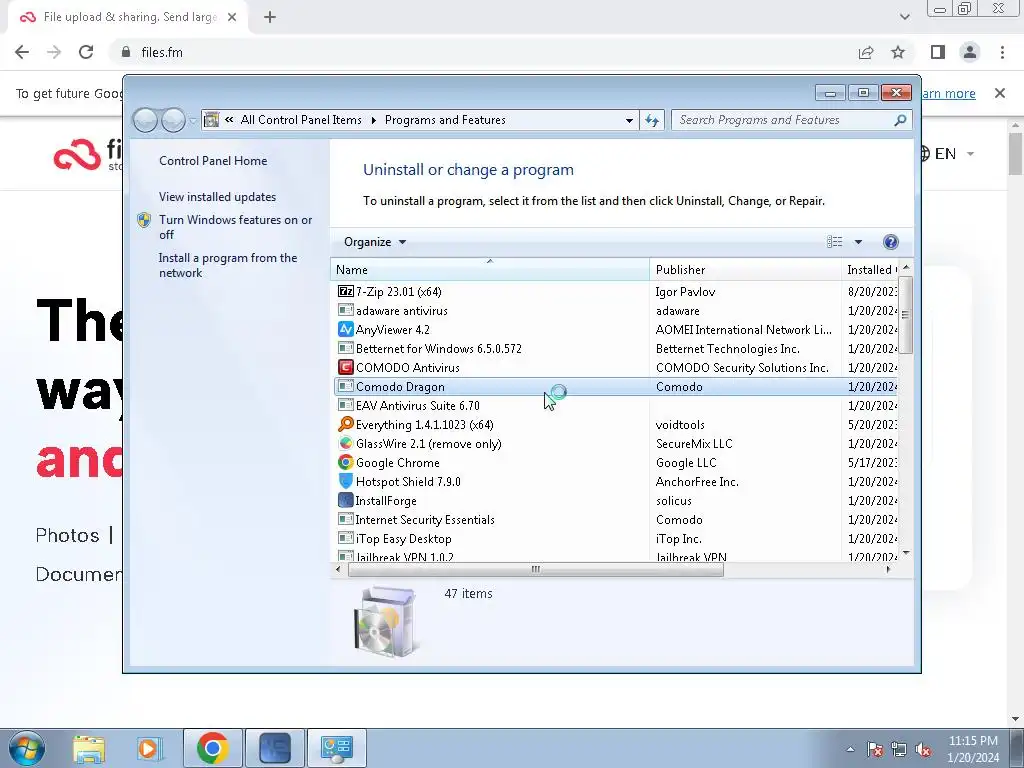The image size is (1024, 768).
Task: Open the EN language dropdown on files.fm
Action: [x=946, y=153]
